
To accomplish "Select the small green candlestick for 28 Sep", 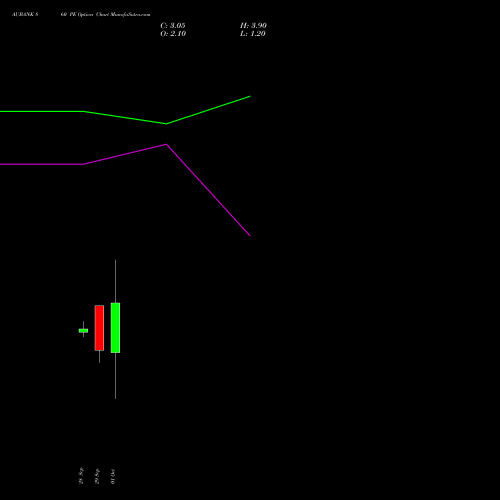I will (x=83, y=331).
